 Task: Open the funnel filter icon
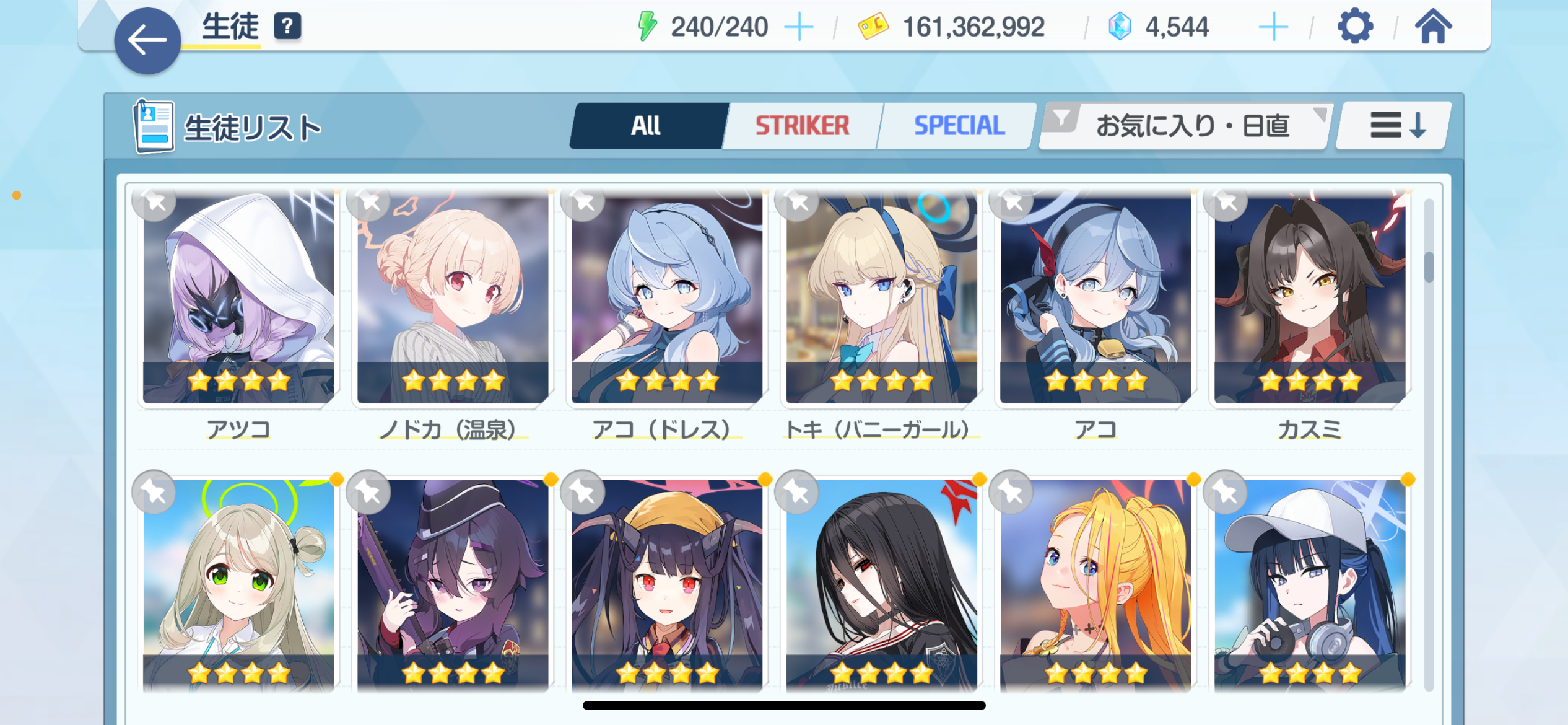pyautogui.click(x=1061, y=118)
